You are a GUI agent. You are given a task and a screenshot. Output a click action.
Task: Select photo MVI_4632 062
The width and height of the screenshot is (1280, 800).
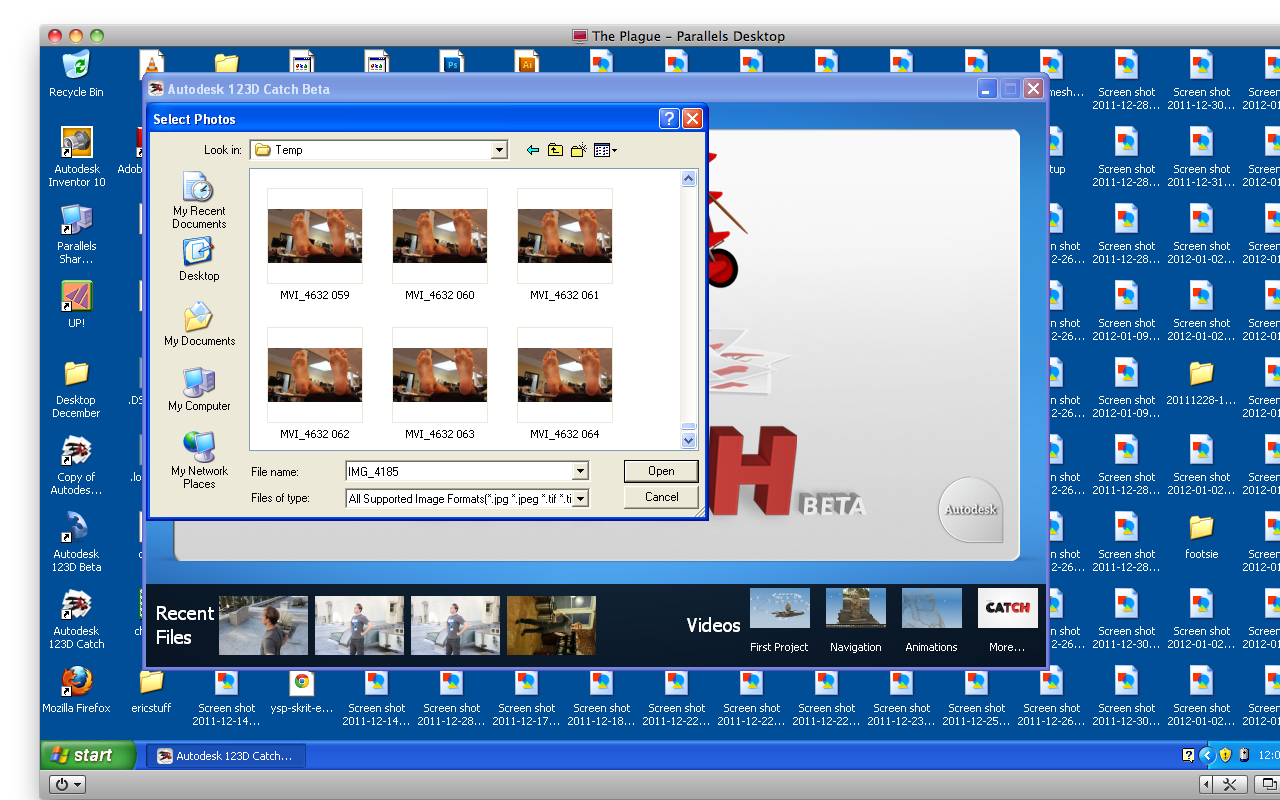click(x=315, y=384)
